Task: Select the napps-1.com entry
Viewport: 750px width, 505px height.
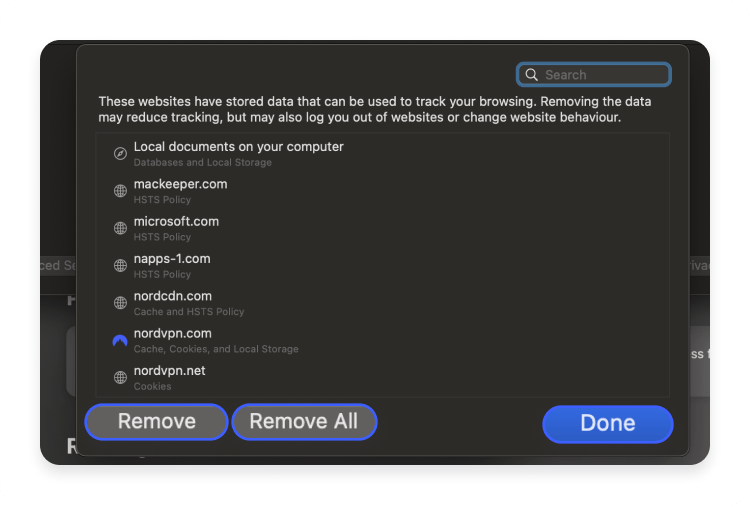Action: click(382, 265)
